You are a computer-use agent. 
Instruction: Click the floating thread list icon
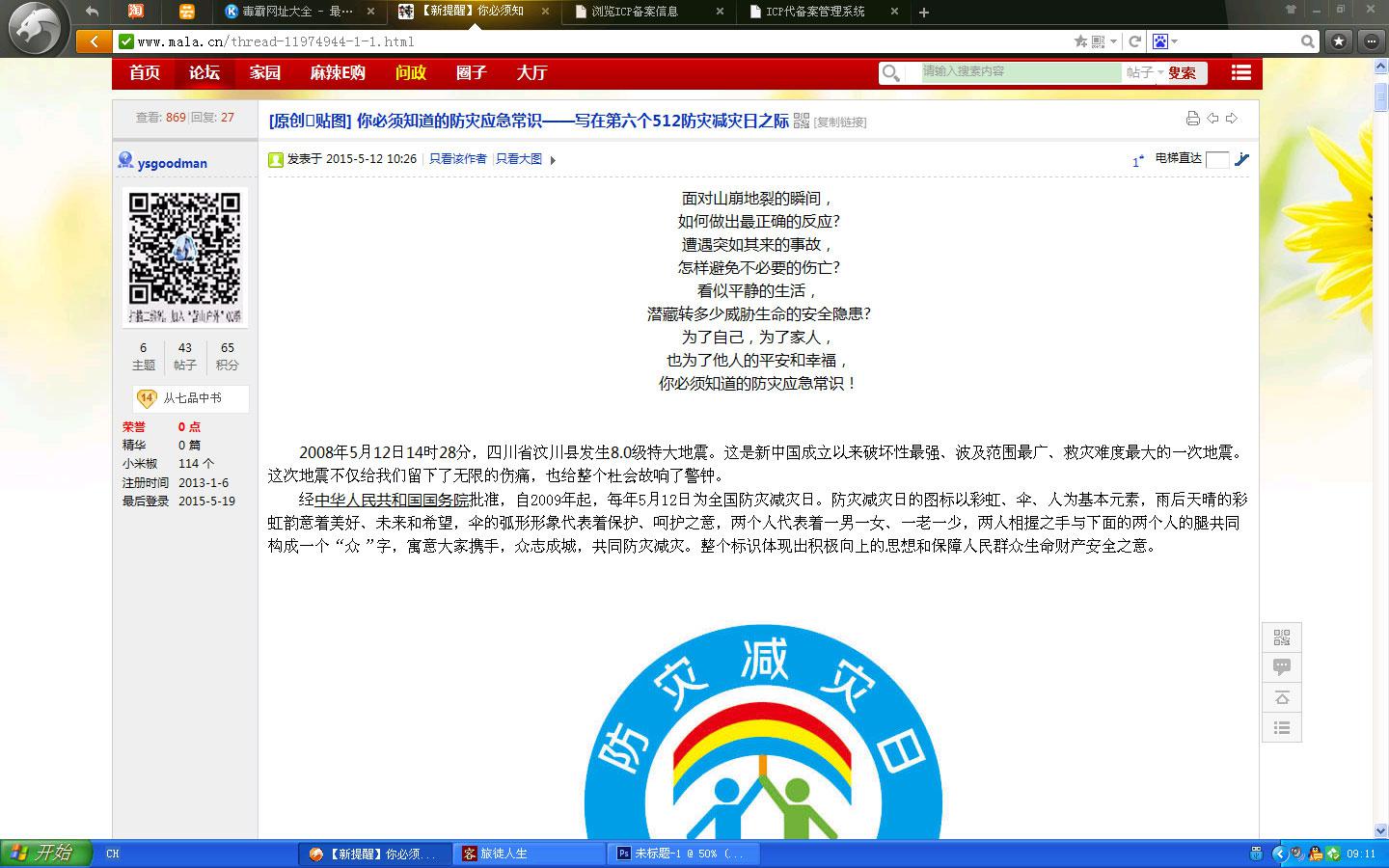[x=1282, y=727]
